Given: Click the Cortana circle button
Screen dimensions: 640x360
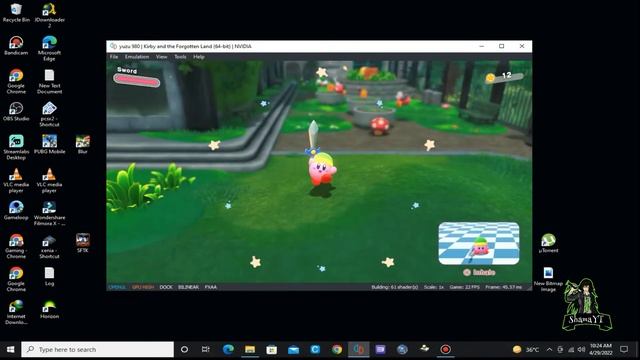Looking at the screenshot, I should point(184,349).
